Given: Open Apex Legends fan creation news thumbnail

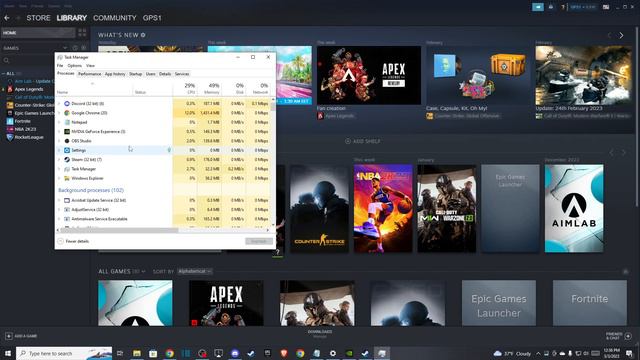Looking at the screenshot, I should pyautogui.click(x=369, y=75).
